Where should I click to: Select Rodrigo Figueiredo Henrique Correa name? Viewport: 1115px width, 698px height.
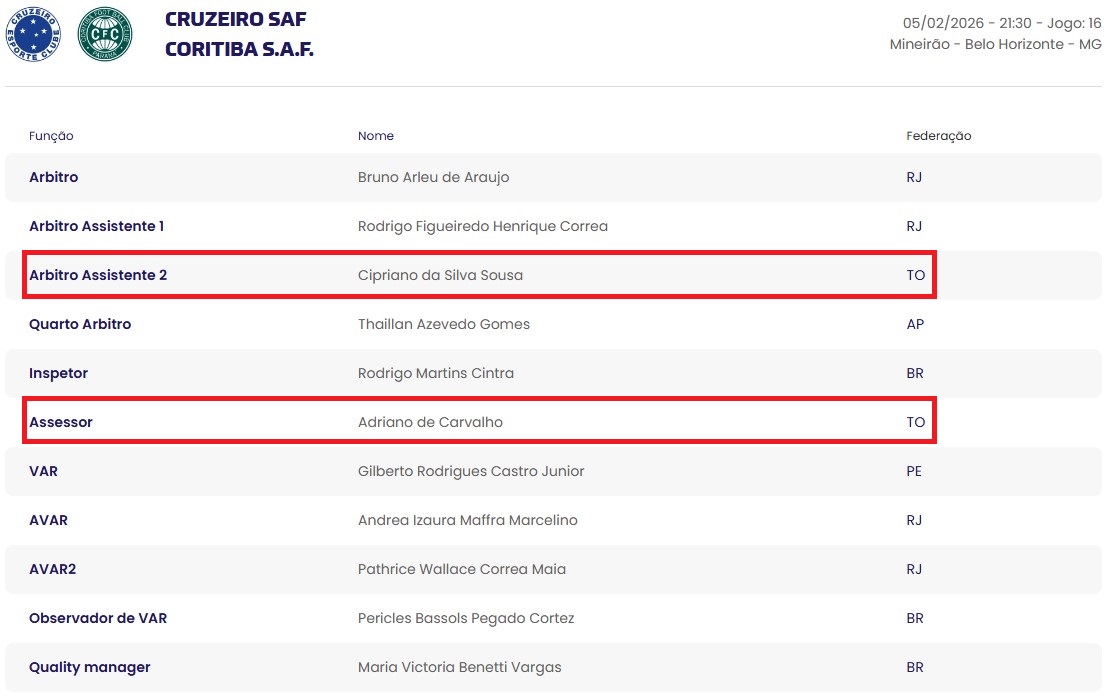(x=482, y=226)
